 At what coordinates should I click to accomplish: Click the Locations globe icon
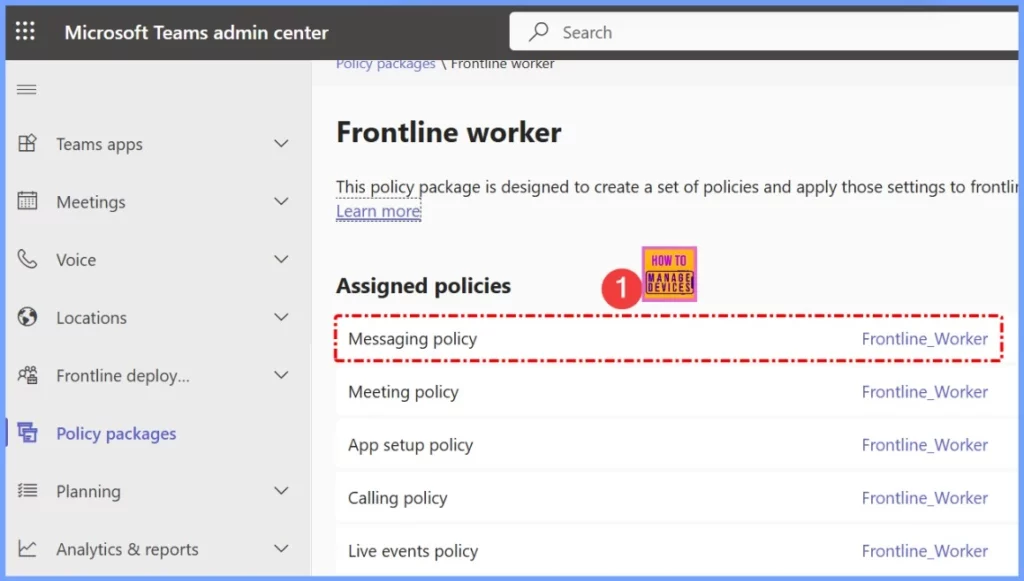point(27,317)
